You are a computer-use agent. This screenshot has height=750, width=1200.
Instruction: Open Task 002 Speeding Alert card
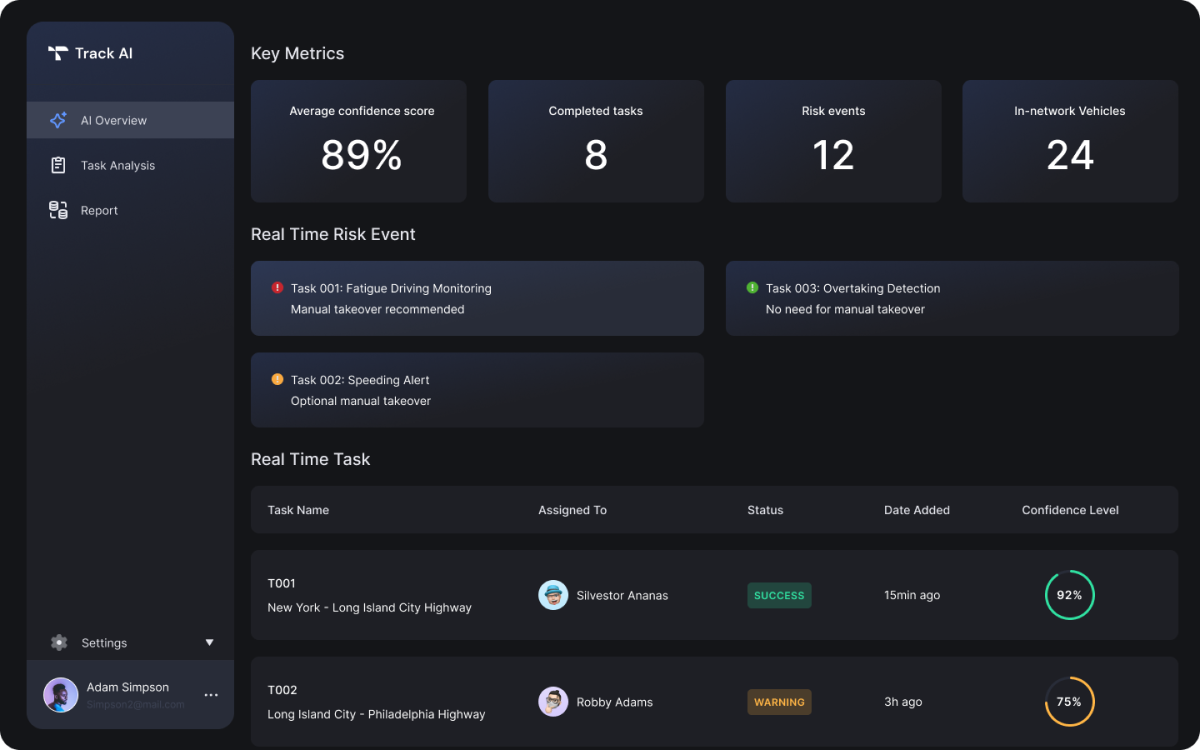pyautogui.click(x=477, y=390)
